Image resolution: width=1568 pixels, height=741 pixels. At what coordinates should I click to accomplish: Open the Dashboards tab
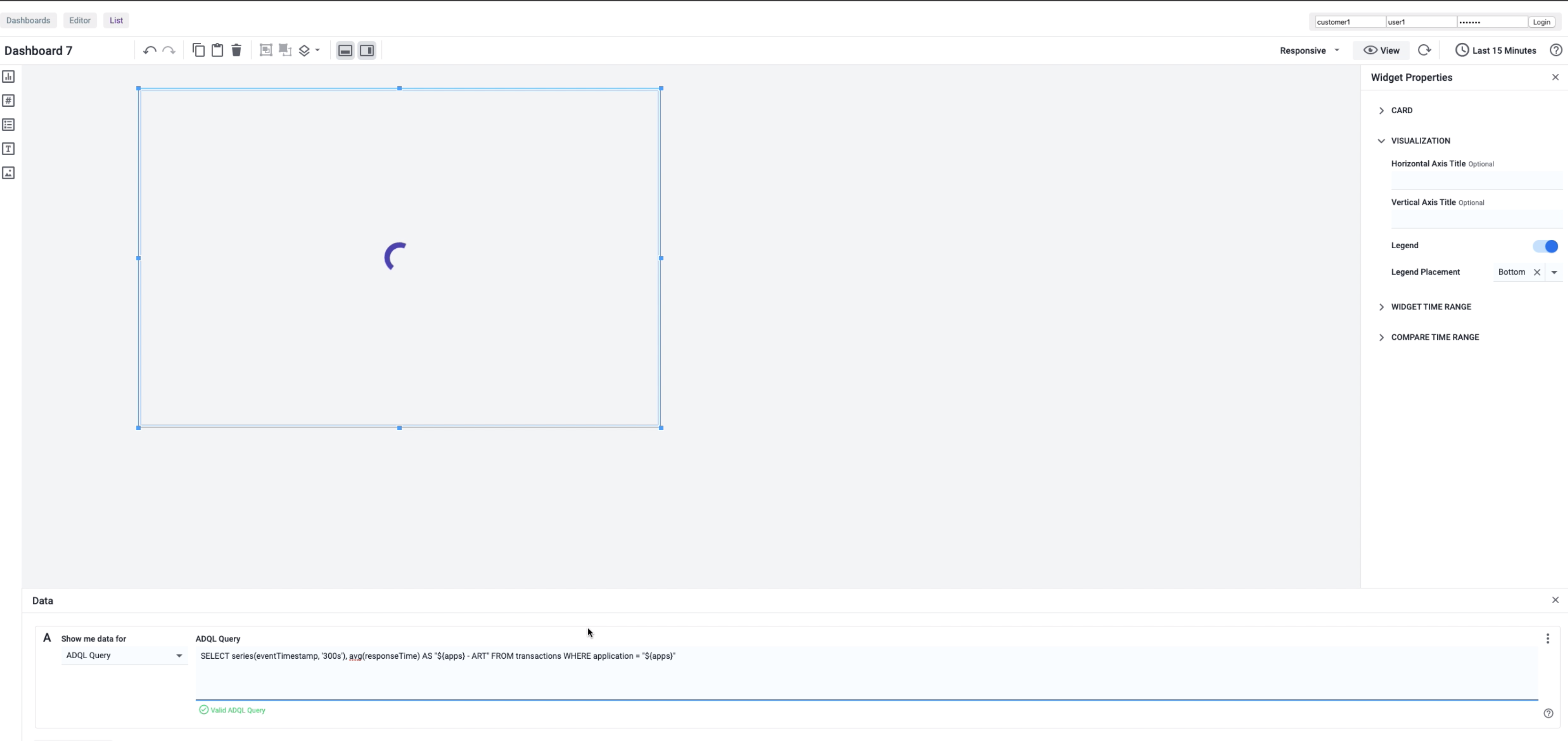click(28, 20)
